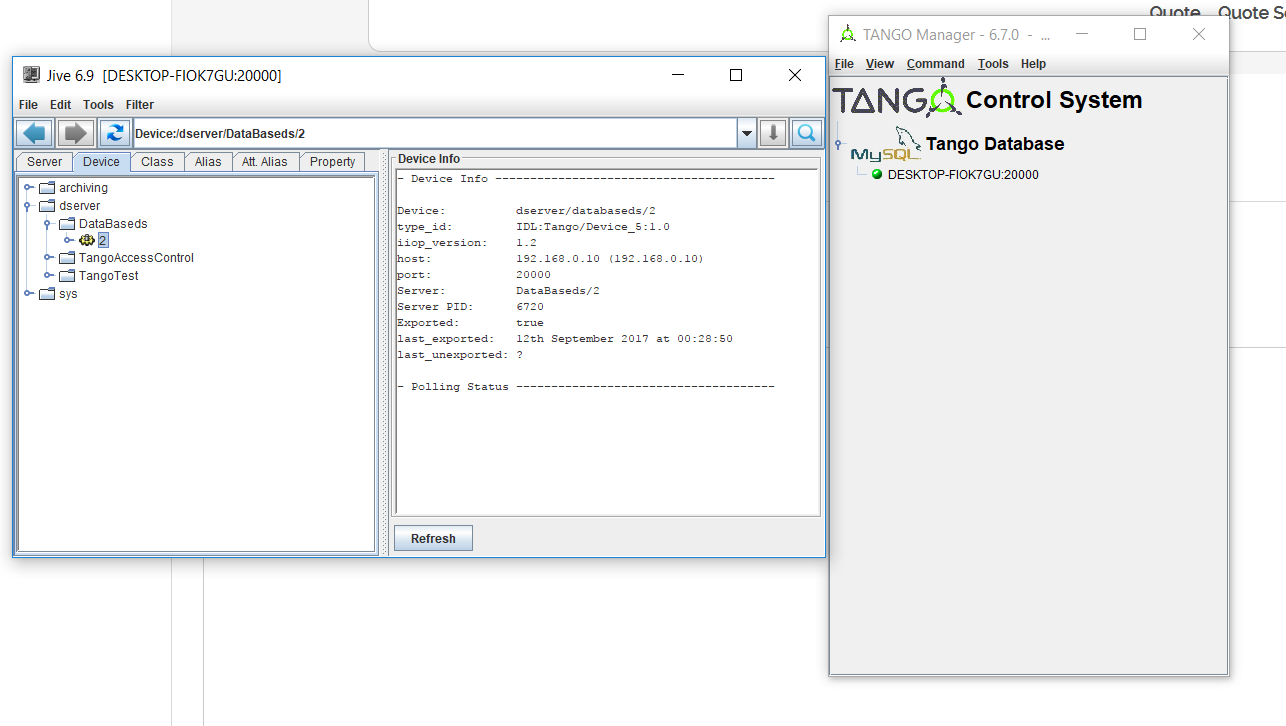
Task: Open Jive Tools menu
Action: (x=98, y=105)
